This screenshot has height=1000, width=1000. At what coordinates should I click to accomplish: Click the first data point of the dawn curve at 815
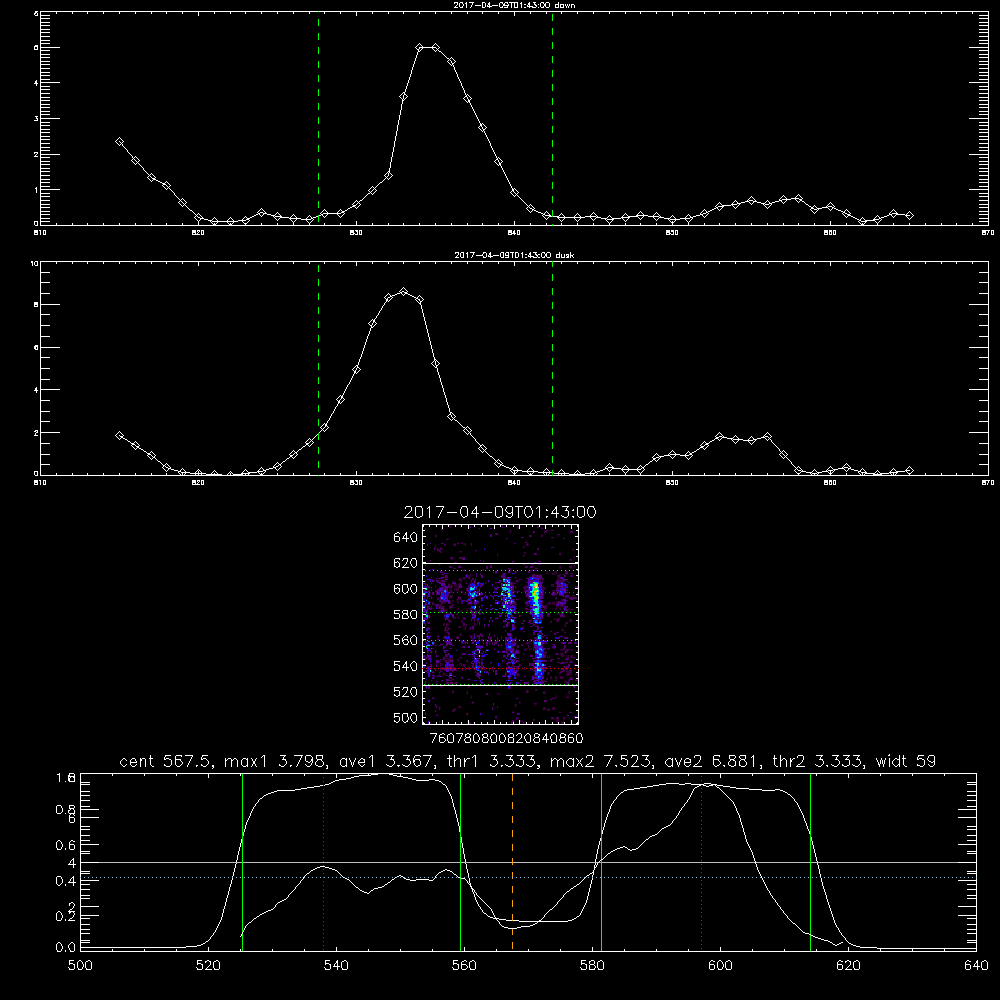tap(119, 142)
